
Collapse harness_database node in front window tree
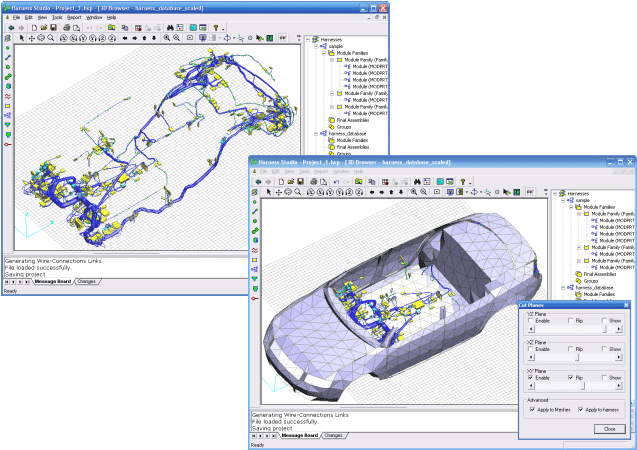563,287
